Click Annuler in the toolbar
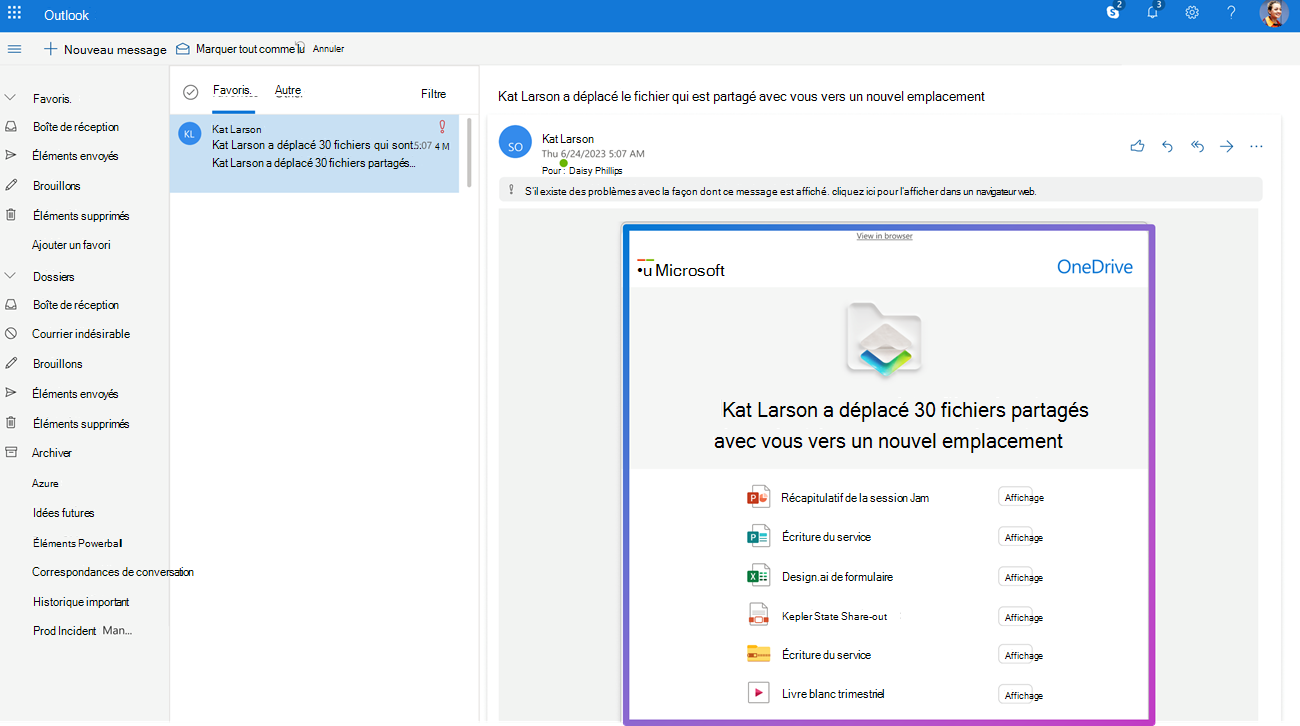 pos(328,49)
